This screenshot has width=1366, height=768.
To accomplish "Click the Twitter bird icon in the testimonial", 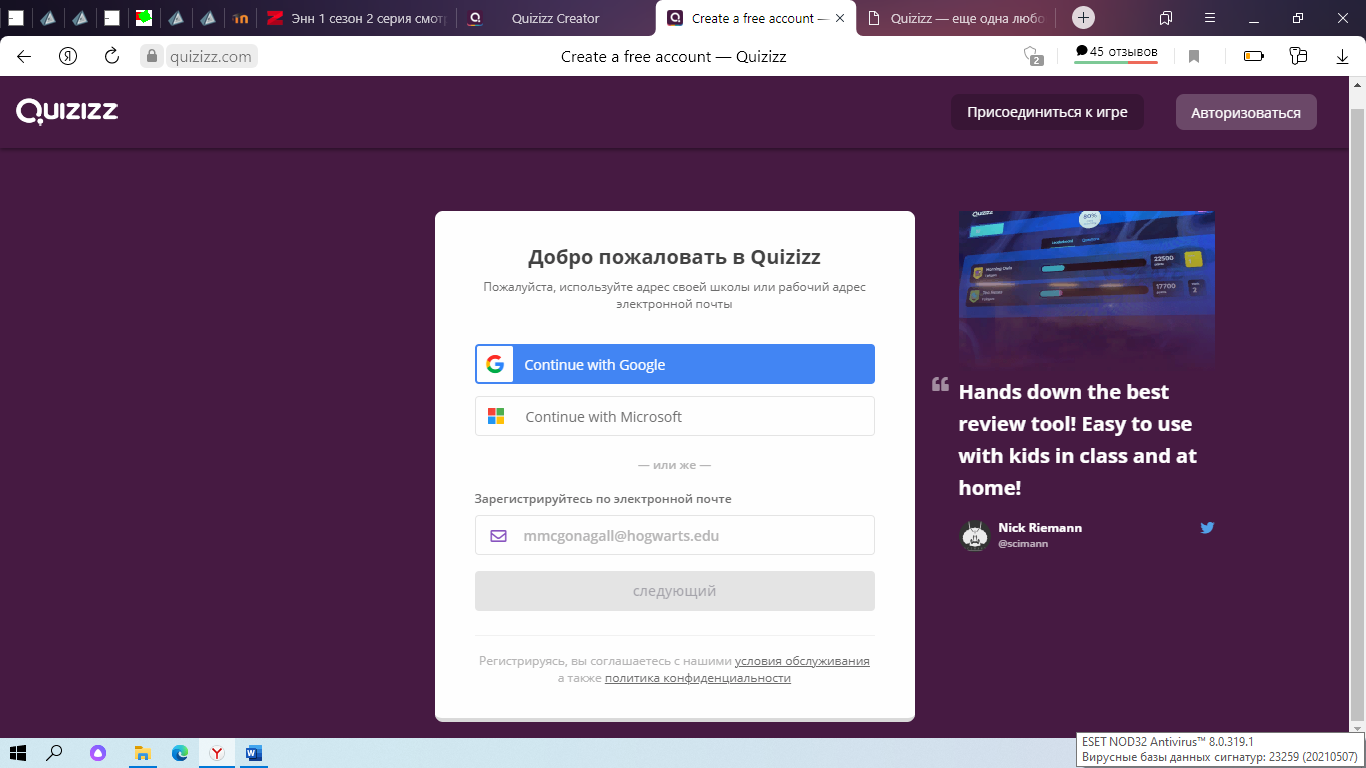I will [1207, 527].
